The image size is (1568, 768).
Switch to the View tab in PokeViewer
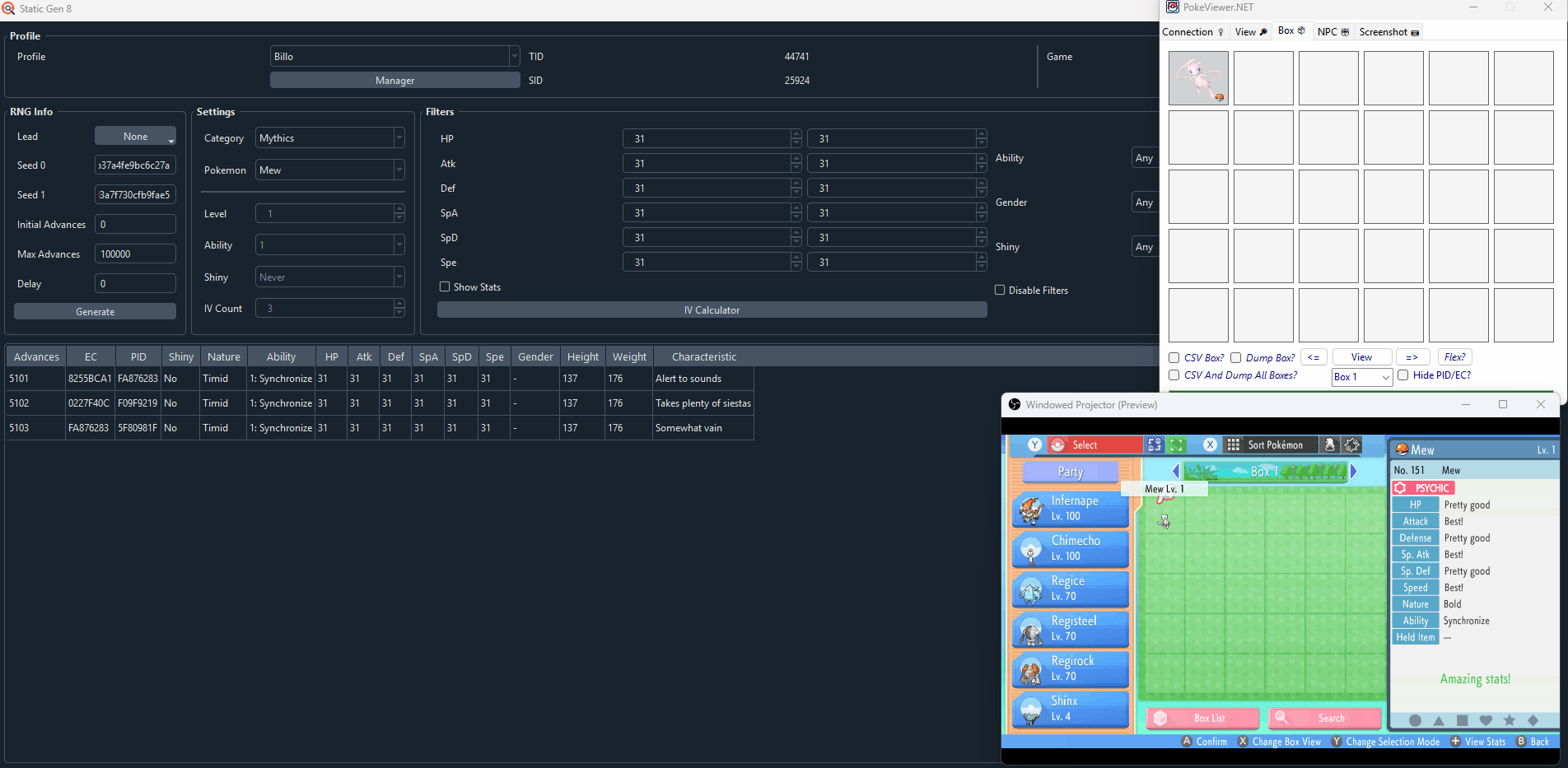coord(1251,31)
